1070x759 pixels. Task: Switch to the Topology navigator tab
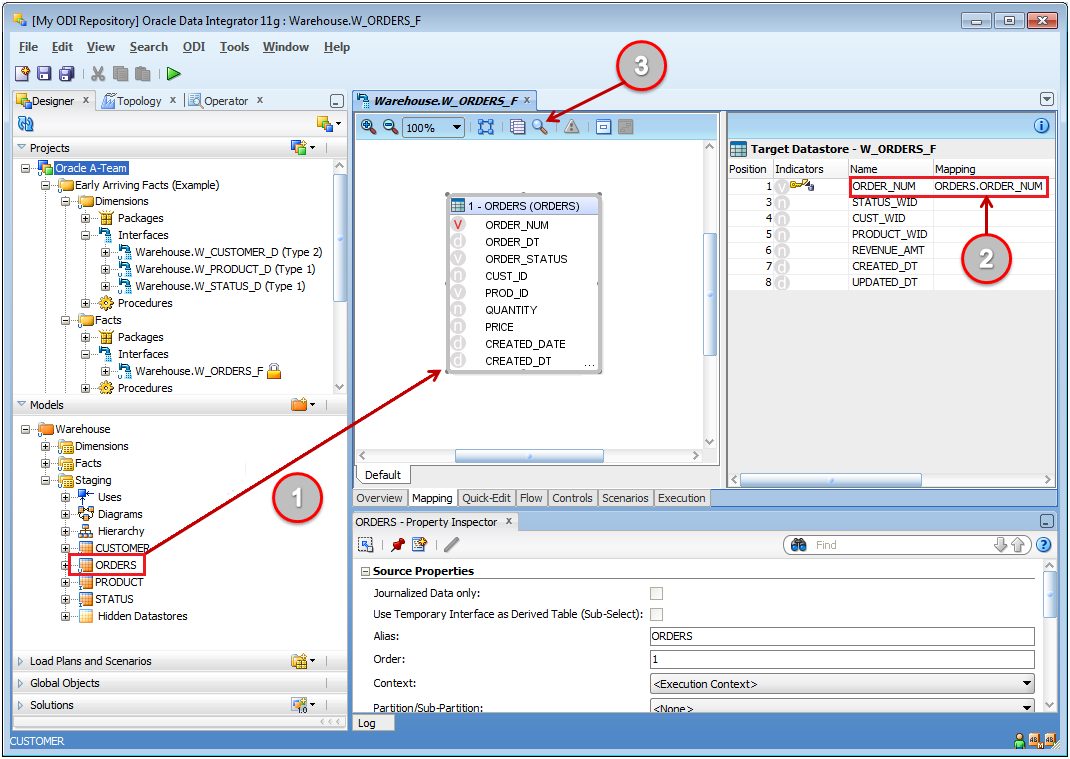pos(138,101)
